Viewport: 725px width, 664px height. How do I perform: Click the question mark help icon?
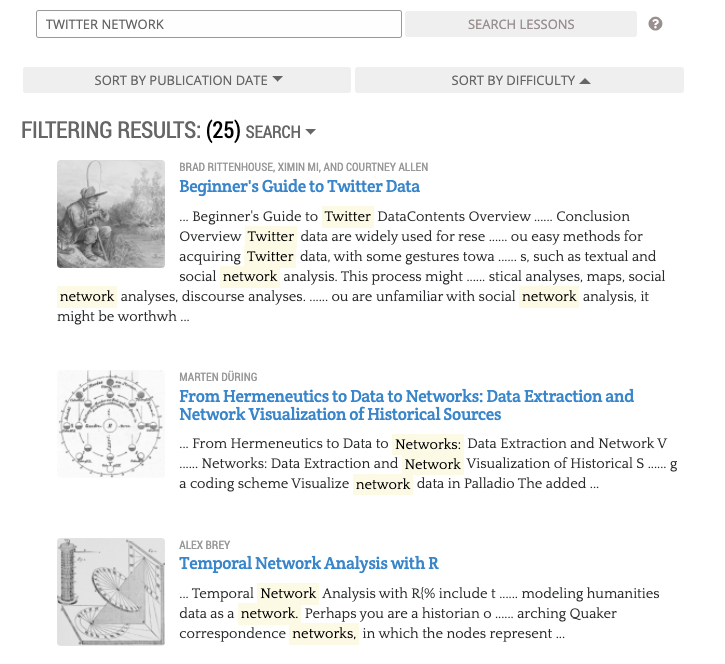click(x=656, y=24)
